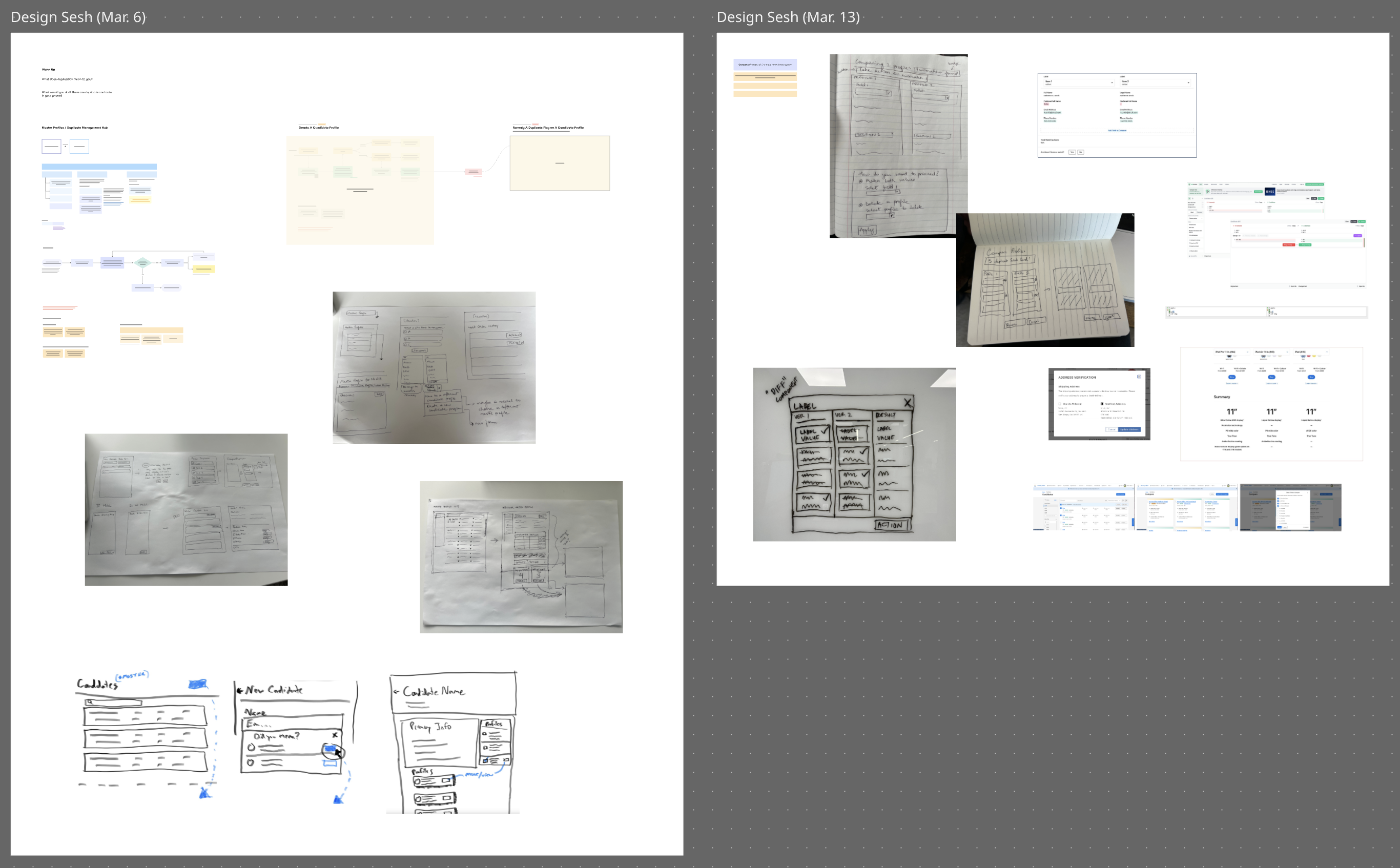Click the X on Did-you-mean sketch popup
1400x868 pixels.
(x=335, y=734)
